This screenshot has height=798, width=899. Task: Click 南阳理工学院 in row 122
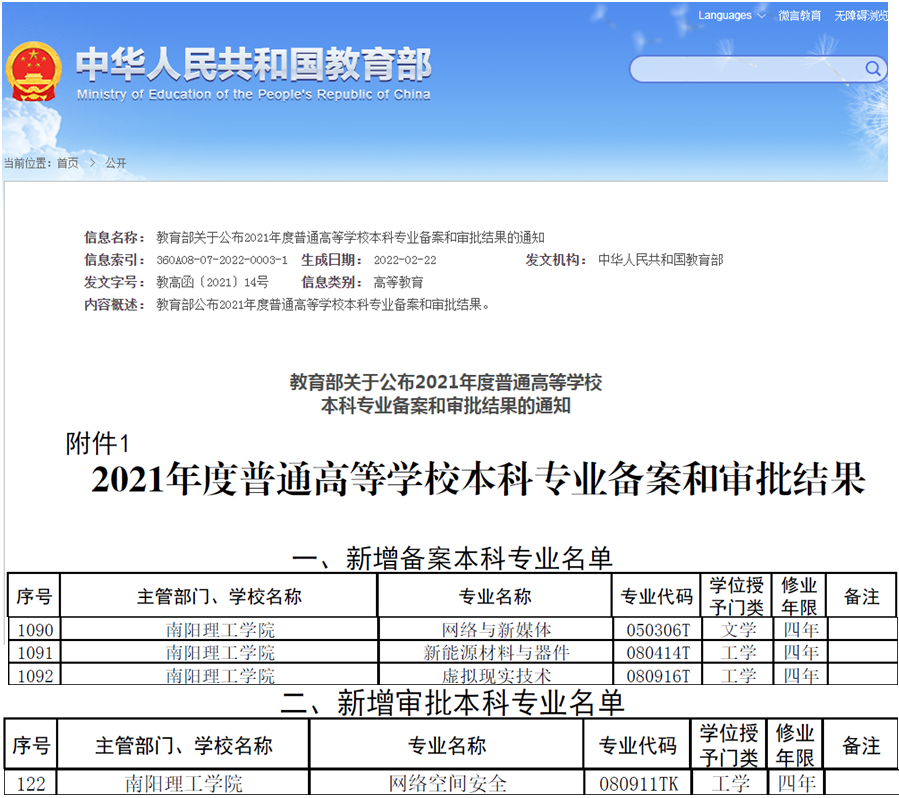184,783
